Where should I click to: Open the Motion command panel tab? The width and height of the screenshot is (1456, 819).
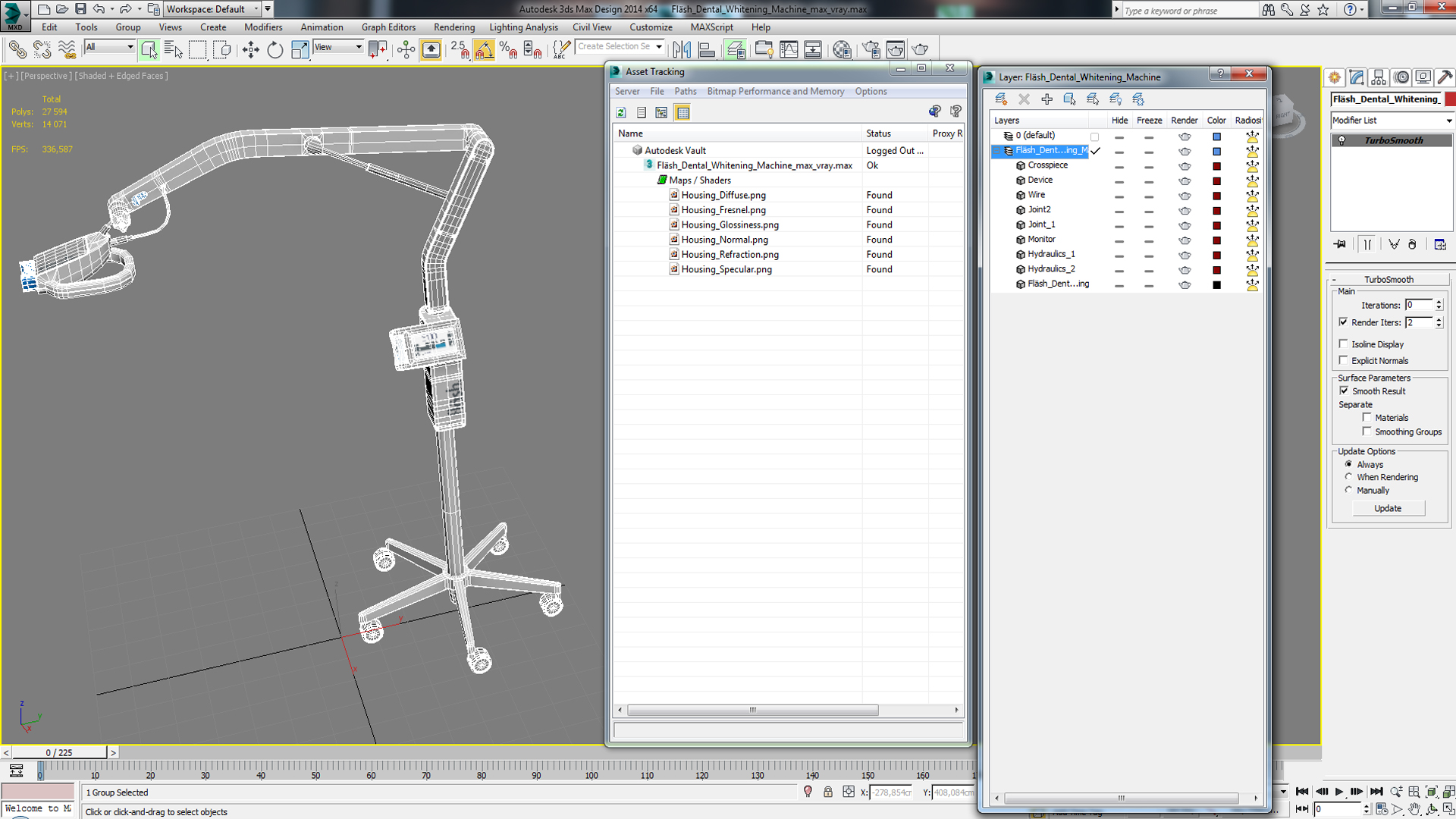coord(1401,77)
